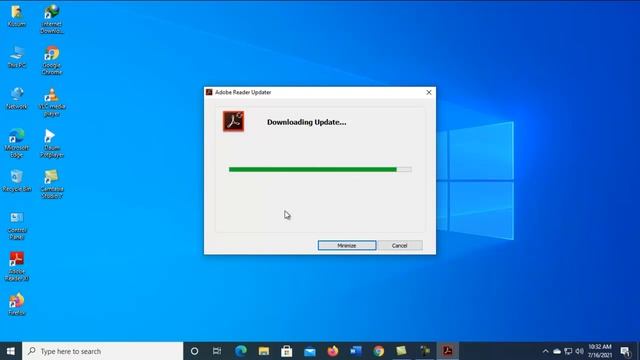The width and height of the screenshot is (640, 360).
Task: Close the Adobe Reader Updater dialog
Action: point(429,92)
